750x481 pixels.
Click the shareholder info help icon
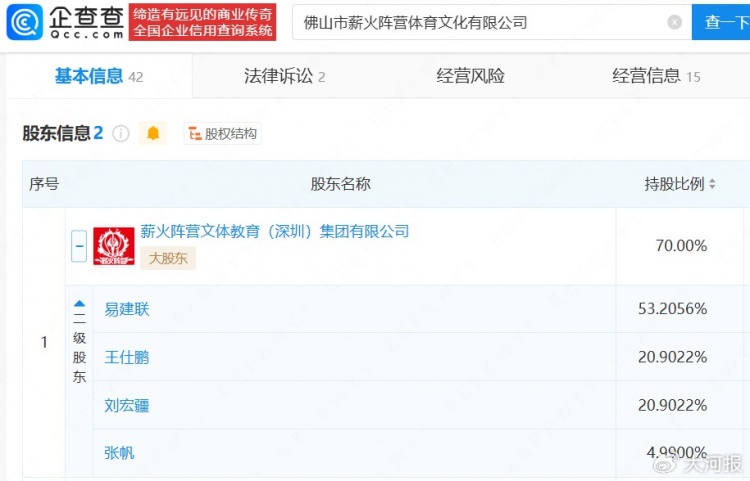point(121,134)
